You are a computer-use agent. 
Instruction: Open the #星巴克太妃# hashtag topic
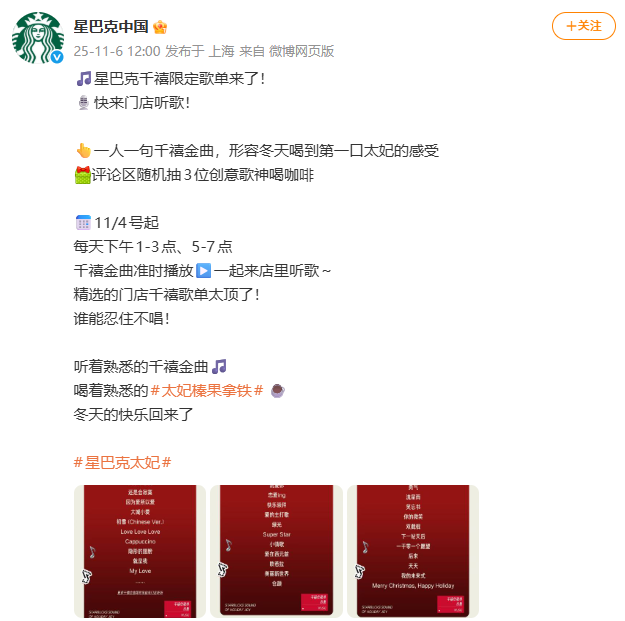(122, 463)
